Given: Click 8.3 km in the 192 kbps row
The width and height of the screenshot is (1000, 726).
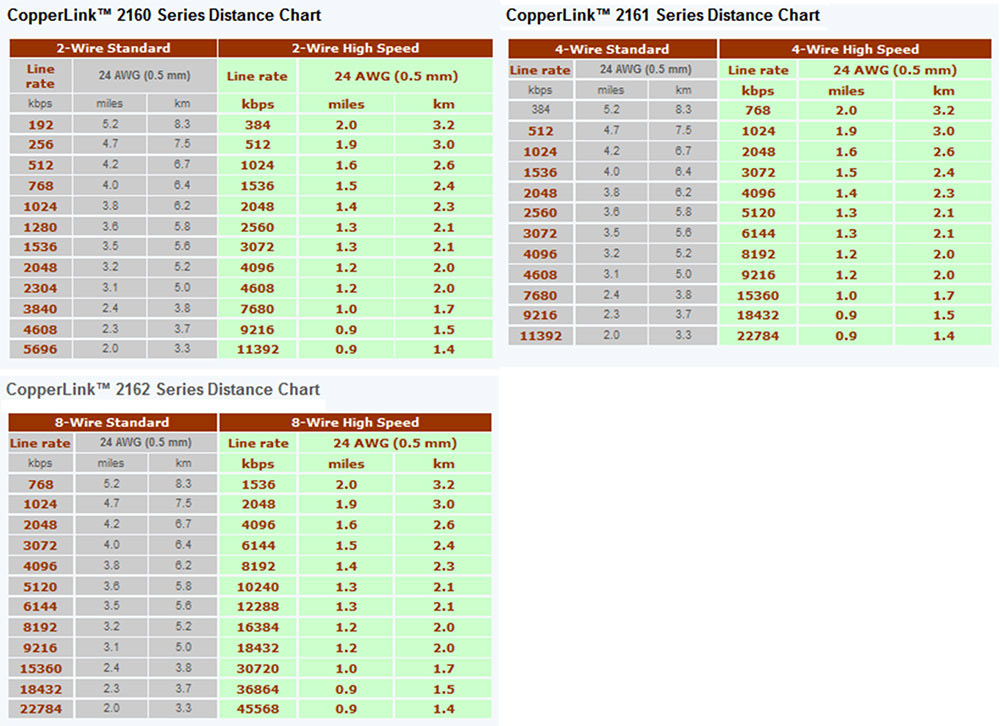Looking at the screenshot, I should (x=182, y=124).
